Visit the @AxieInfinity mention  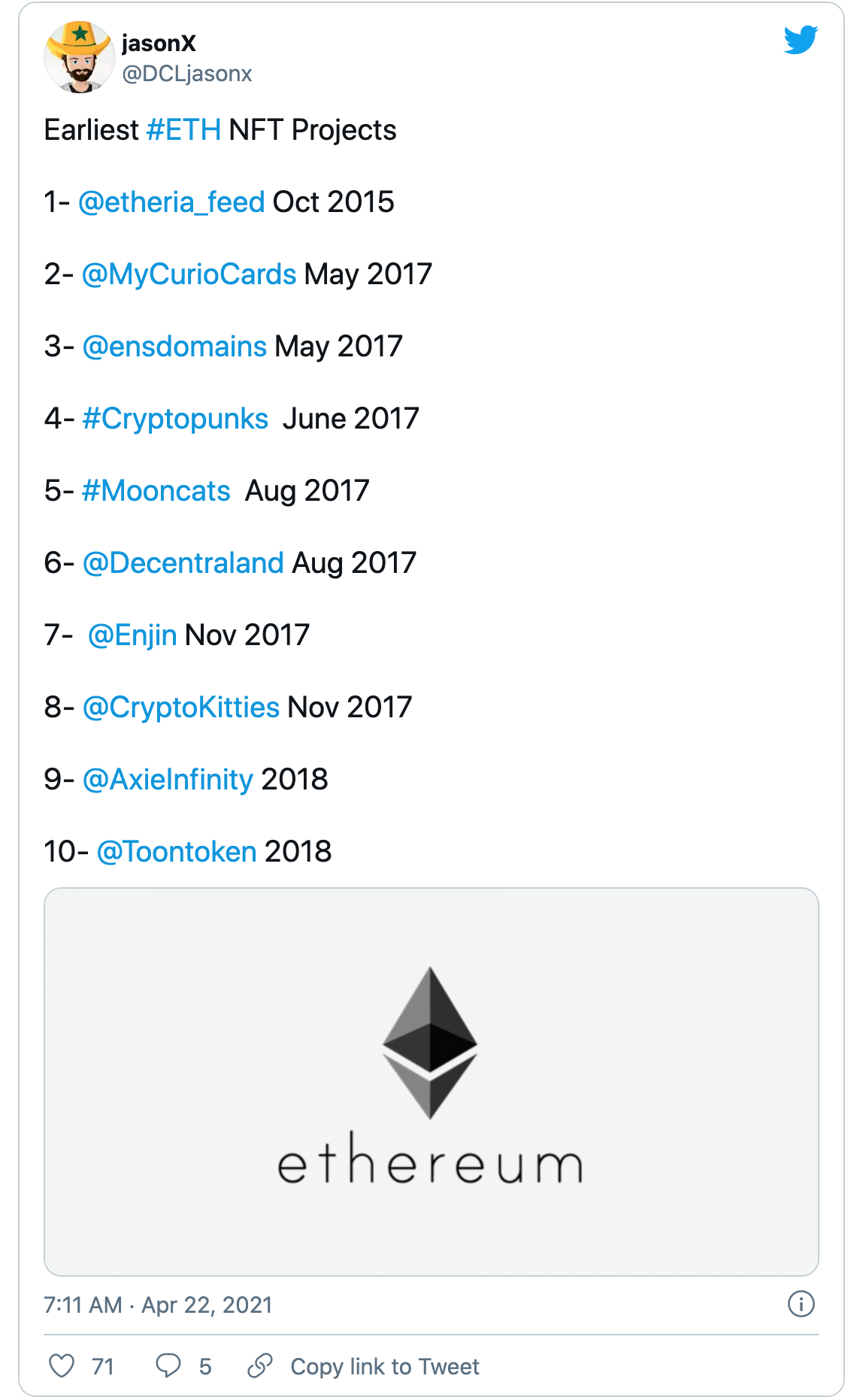click(x=168, y=780)
